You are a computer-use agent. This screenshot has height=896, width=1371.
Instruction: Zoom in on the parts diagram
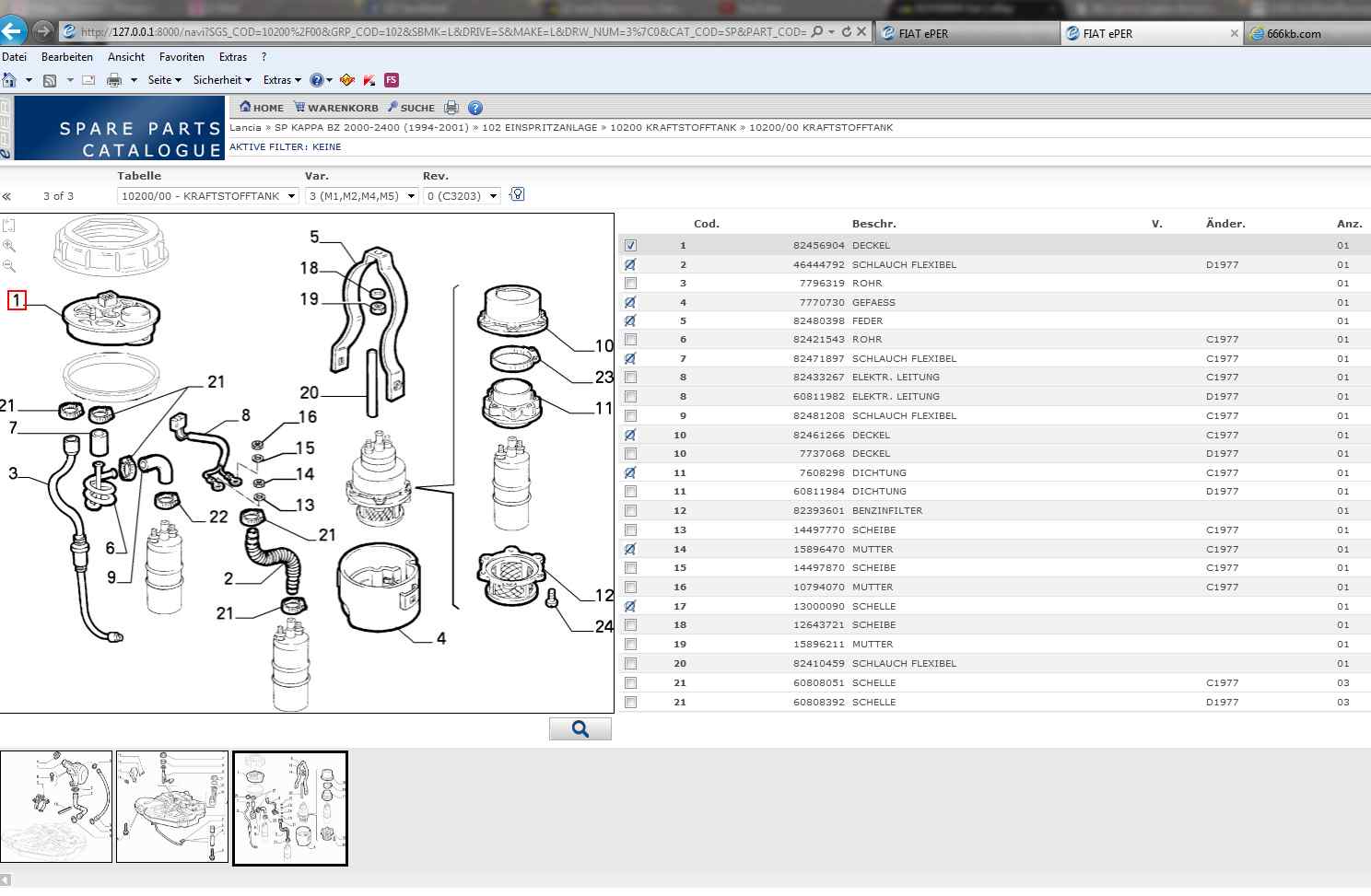point(9,246)
